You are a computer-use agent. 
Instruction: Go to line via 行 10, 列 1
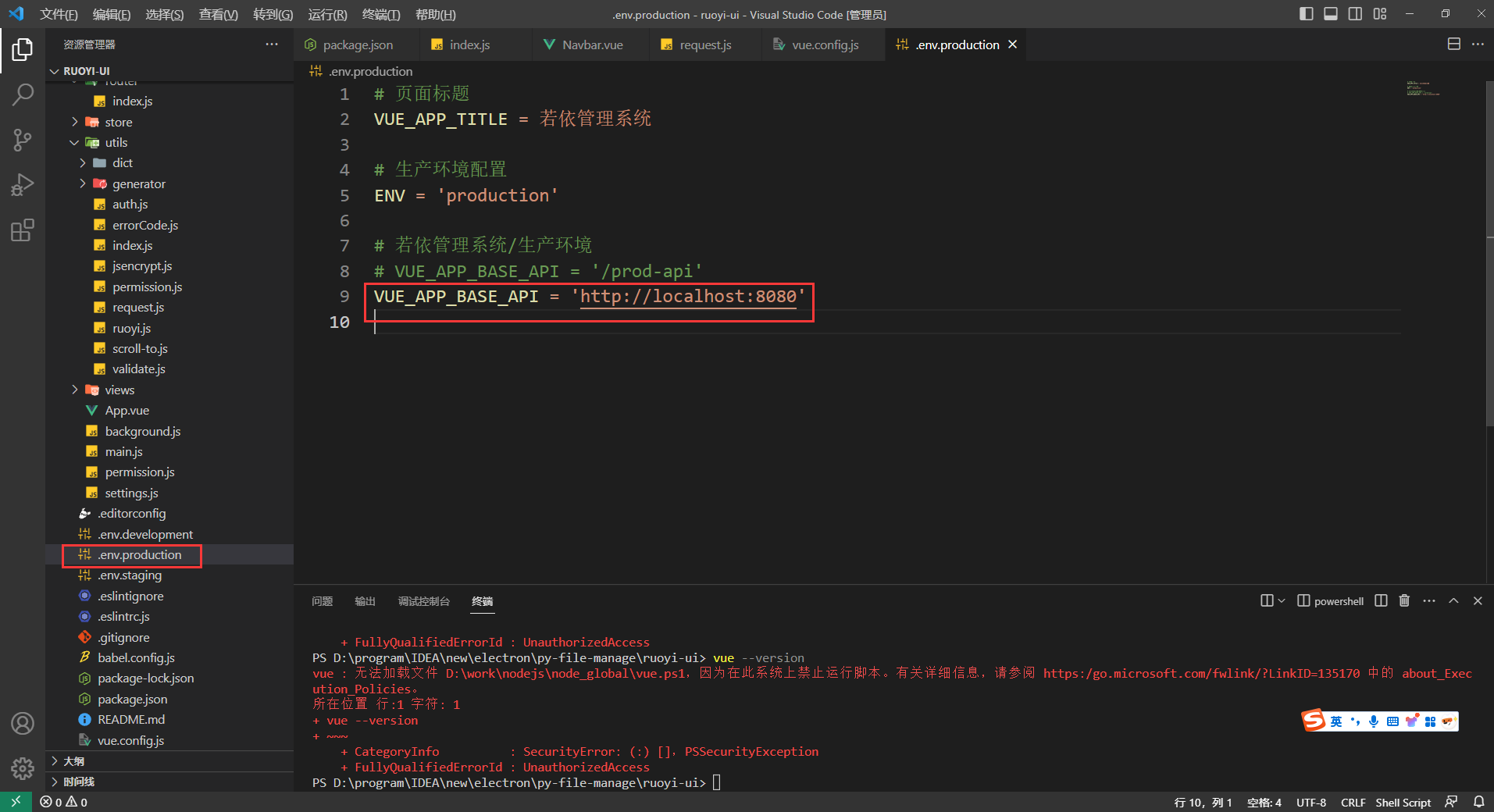1203,802
